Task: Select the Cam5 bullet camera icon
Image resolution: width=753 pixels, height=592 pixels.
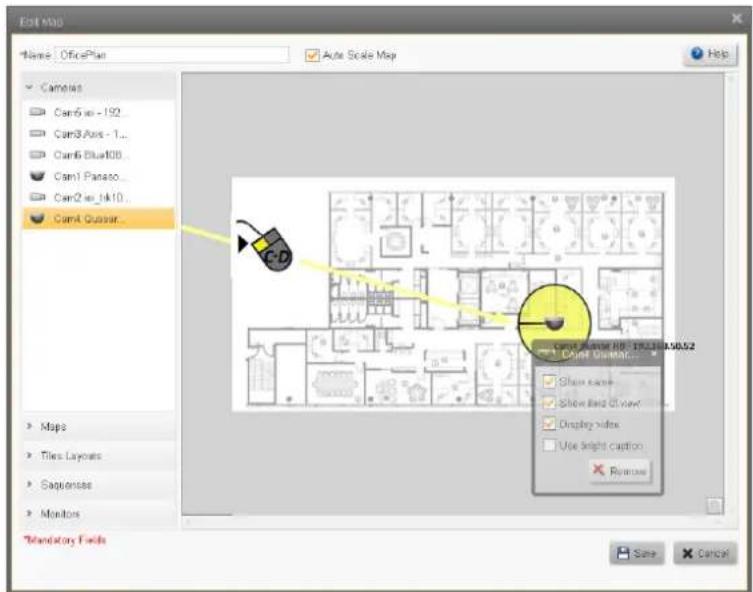Action: (x=37, y=112)
